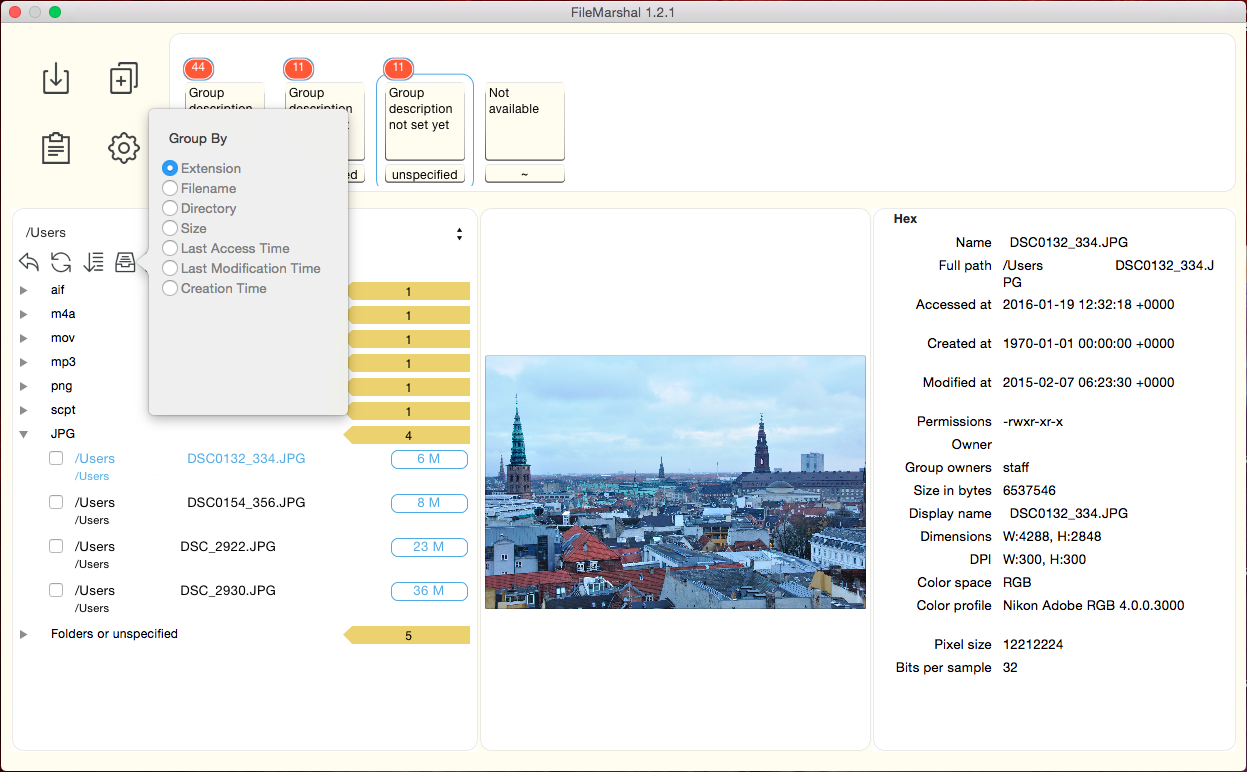Check the DSC0132_334.JPG checkbox
The height and width of the screenshot is (772, 1247).
[57, 458]
